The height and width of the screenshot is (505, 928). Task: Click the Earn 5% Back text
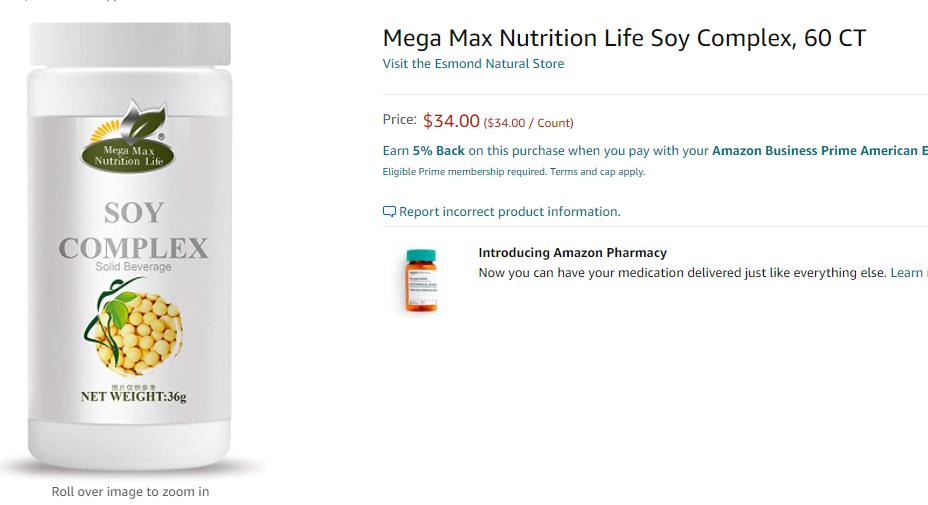tap(424, 151)
